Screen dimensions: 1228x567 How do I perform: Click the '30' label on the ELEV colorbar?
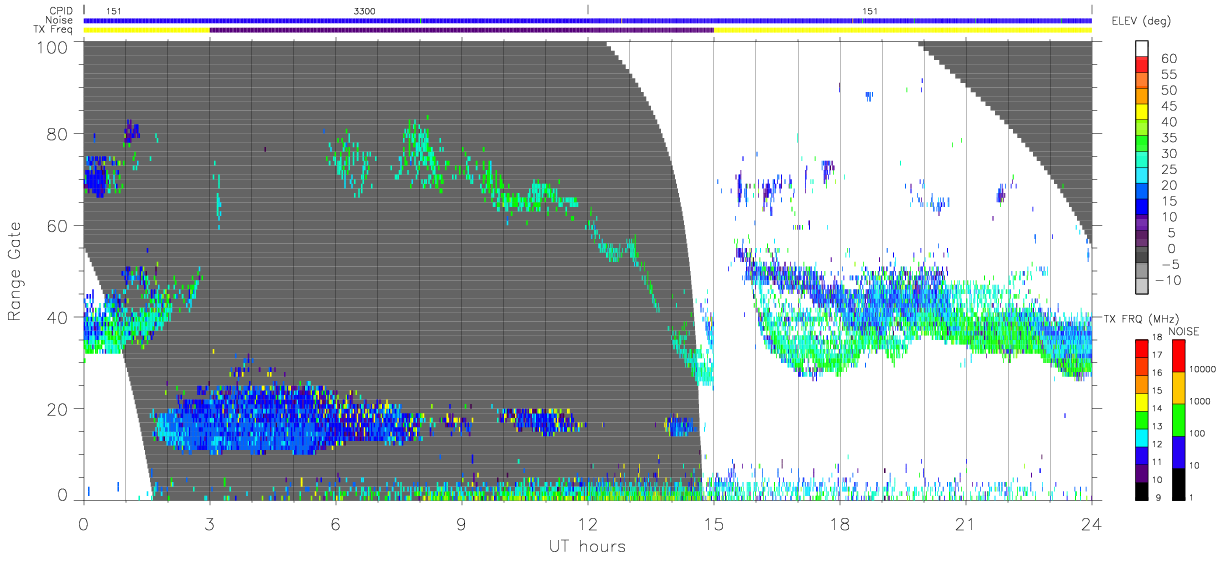[1169, 154]
